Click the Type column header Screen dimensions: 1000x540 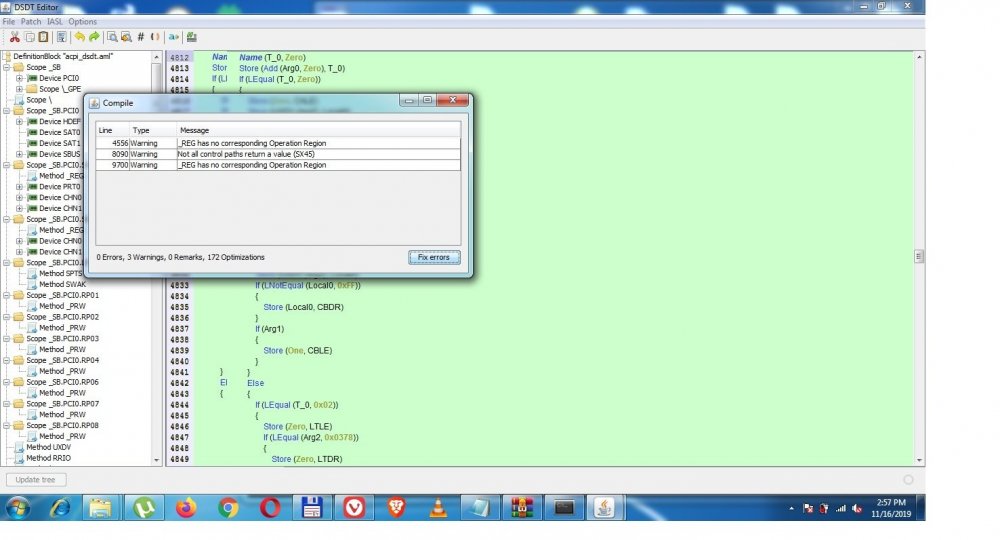pos(153,130)
